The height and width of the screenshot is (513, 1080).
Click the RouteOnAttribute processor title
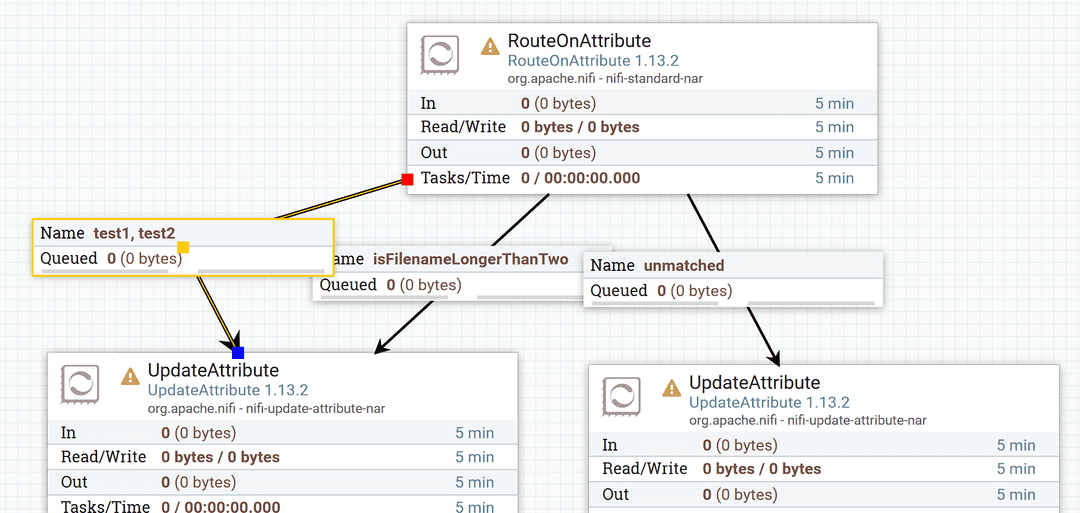click(x=579, y=41)
